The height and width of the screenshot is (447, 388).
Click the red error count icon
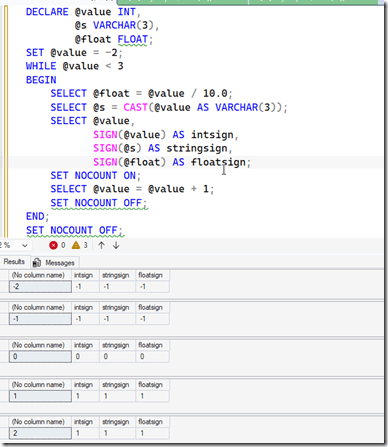(x=53, y=245)
